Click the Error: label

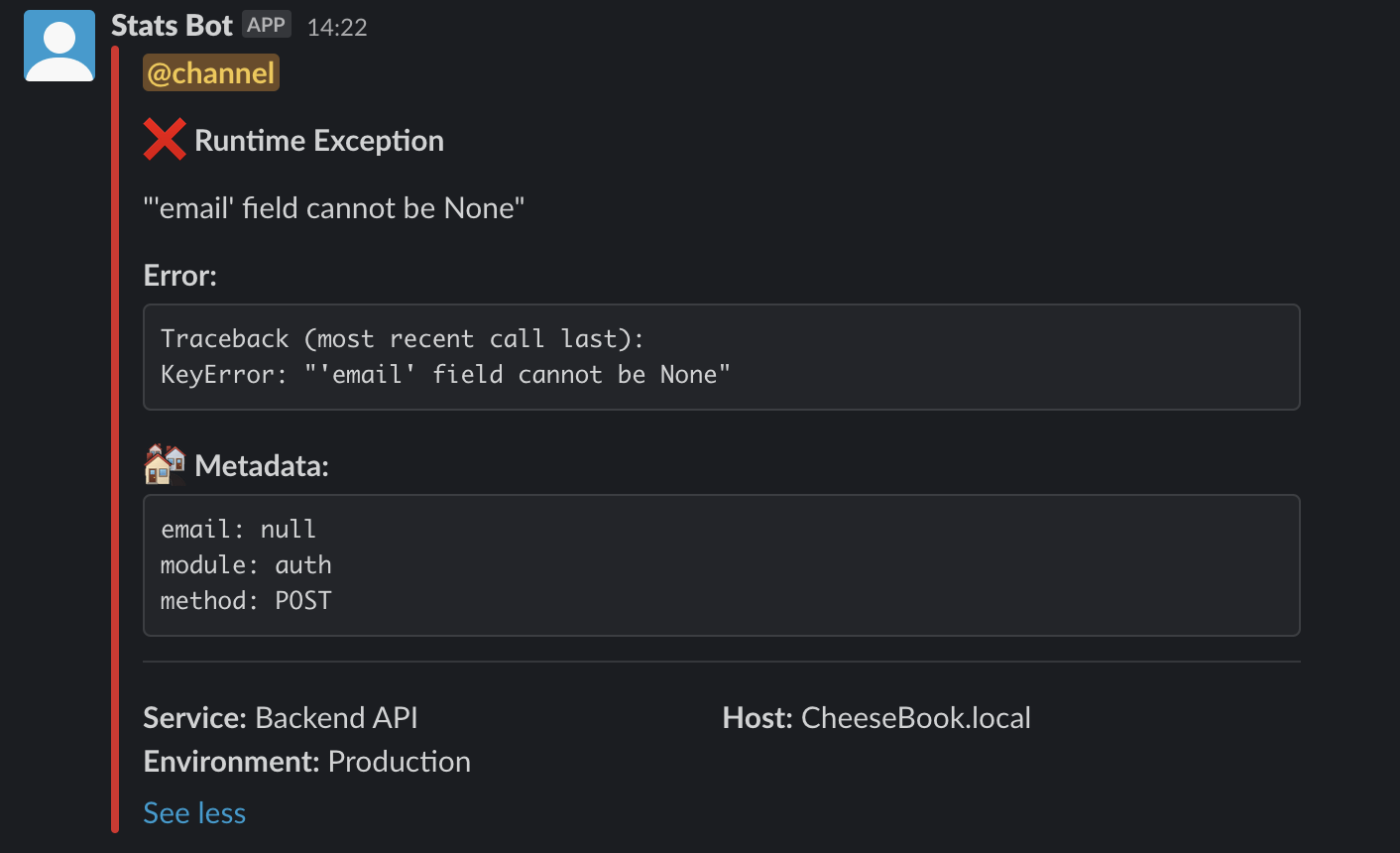tap(180, 276)
